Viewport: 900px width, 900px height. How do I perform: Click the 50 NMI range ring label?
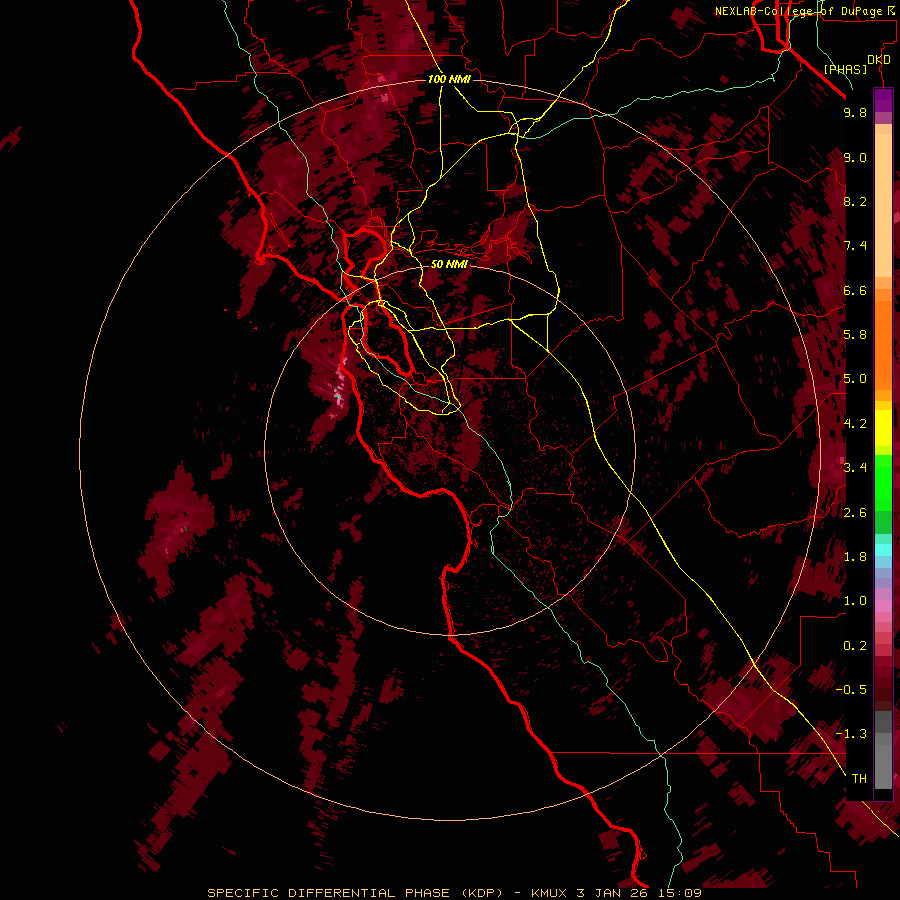point(449,264)
